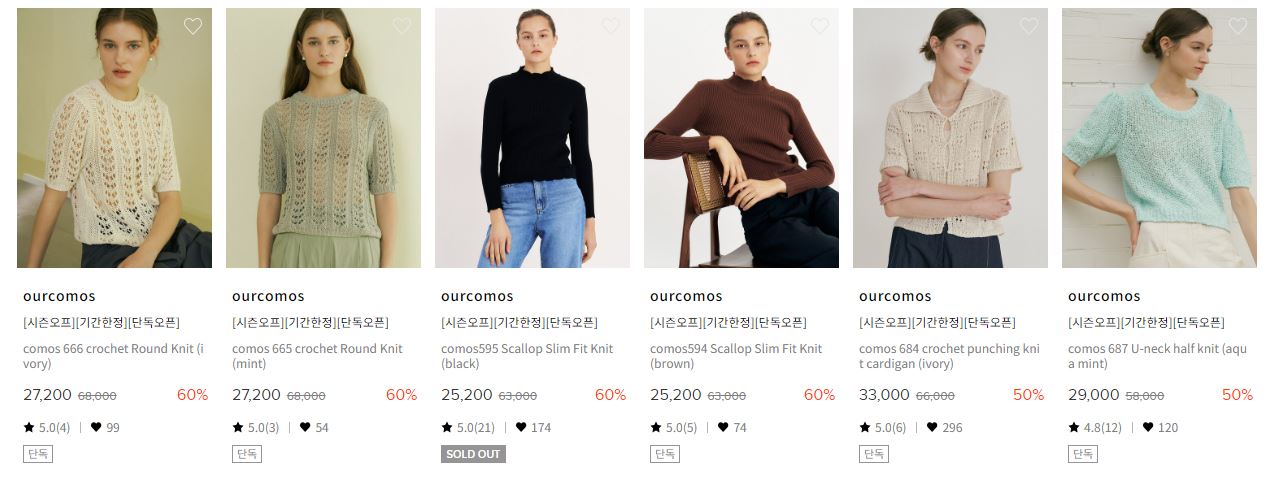Toggle wishlist heart on mint crochet Round Knit

(402, 26)
